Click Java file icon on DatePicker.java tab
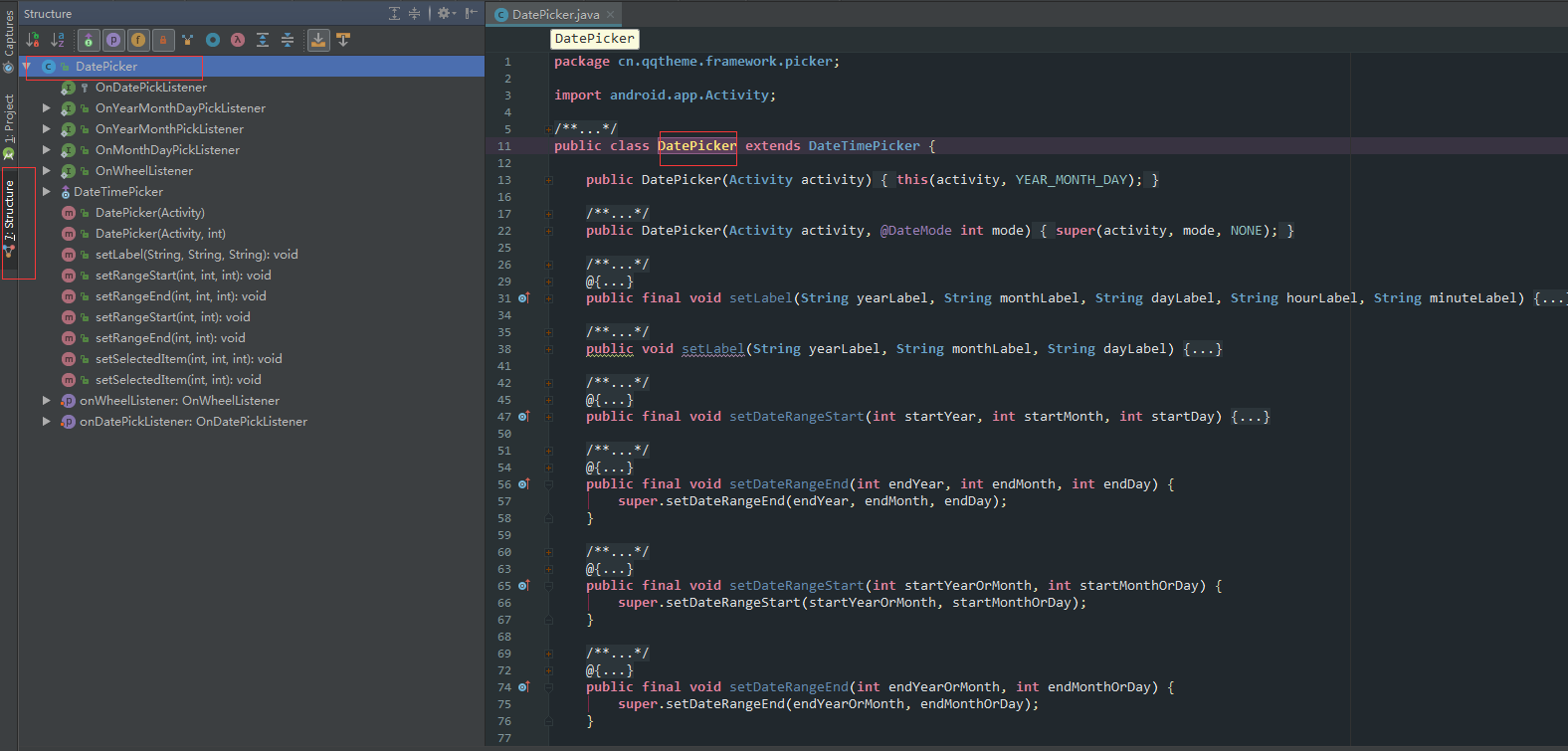 coord(501,15)
